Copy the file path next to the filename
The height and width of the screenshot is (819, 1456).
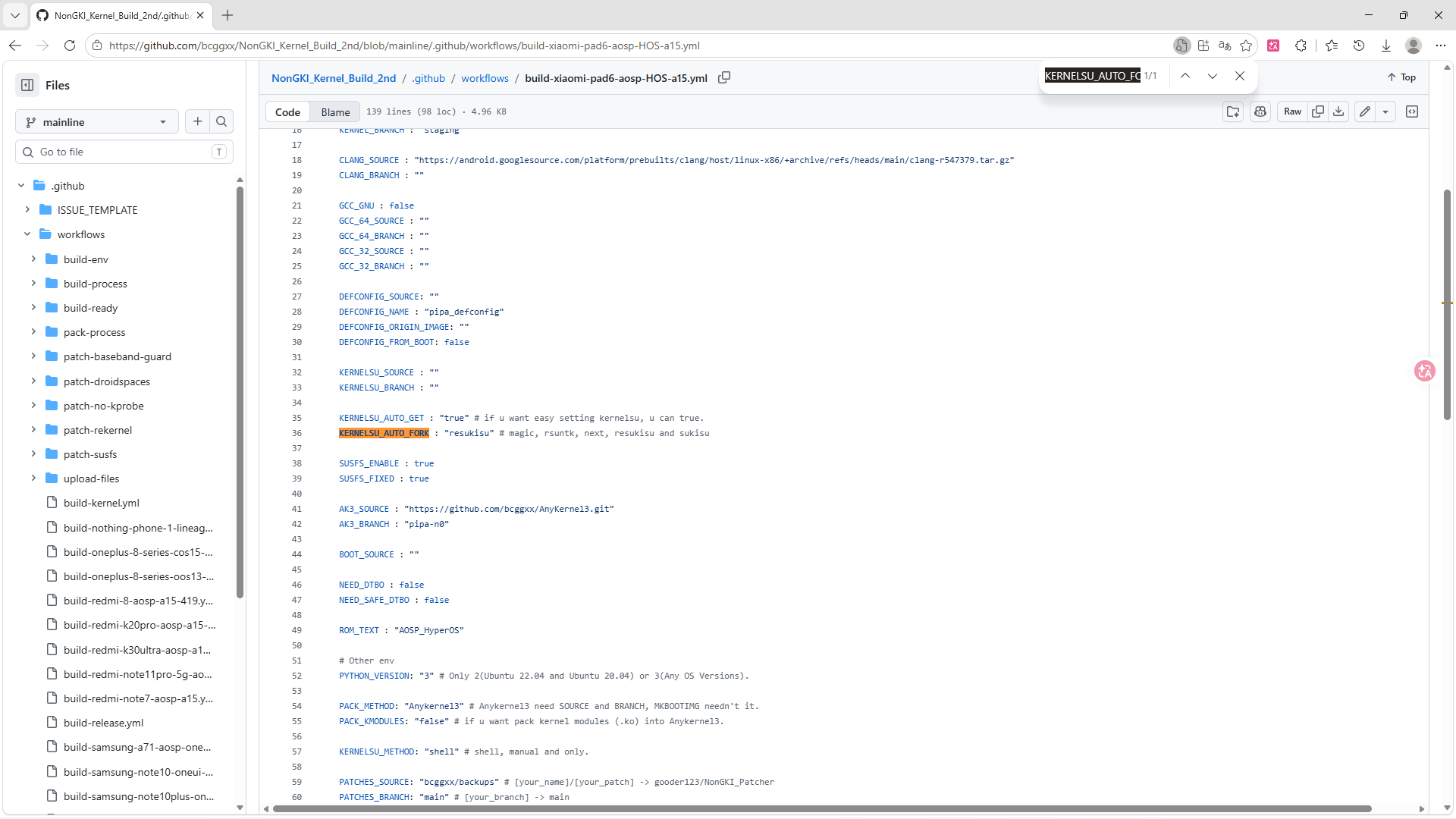pos(724,77)
